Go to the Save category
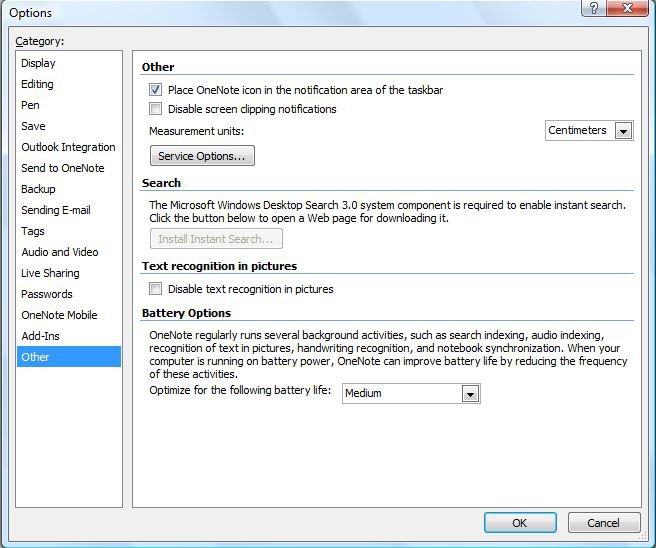656x548 pixels. [69, 126]
